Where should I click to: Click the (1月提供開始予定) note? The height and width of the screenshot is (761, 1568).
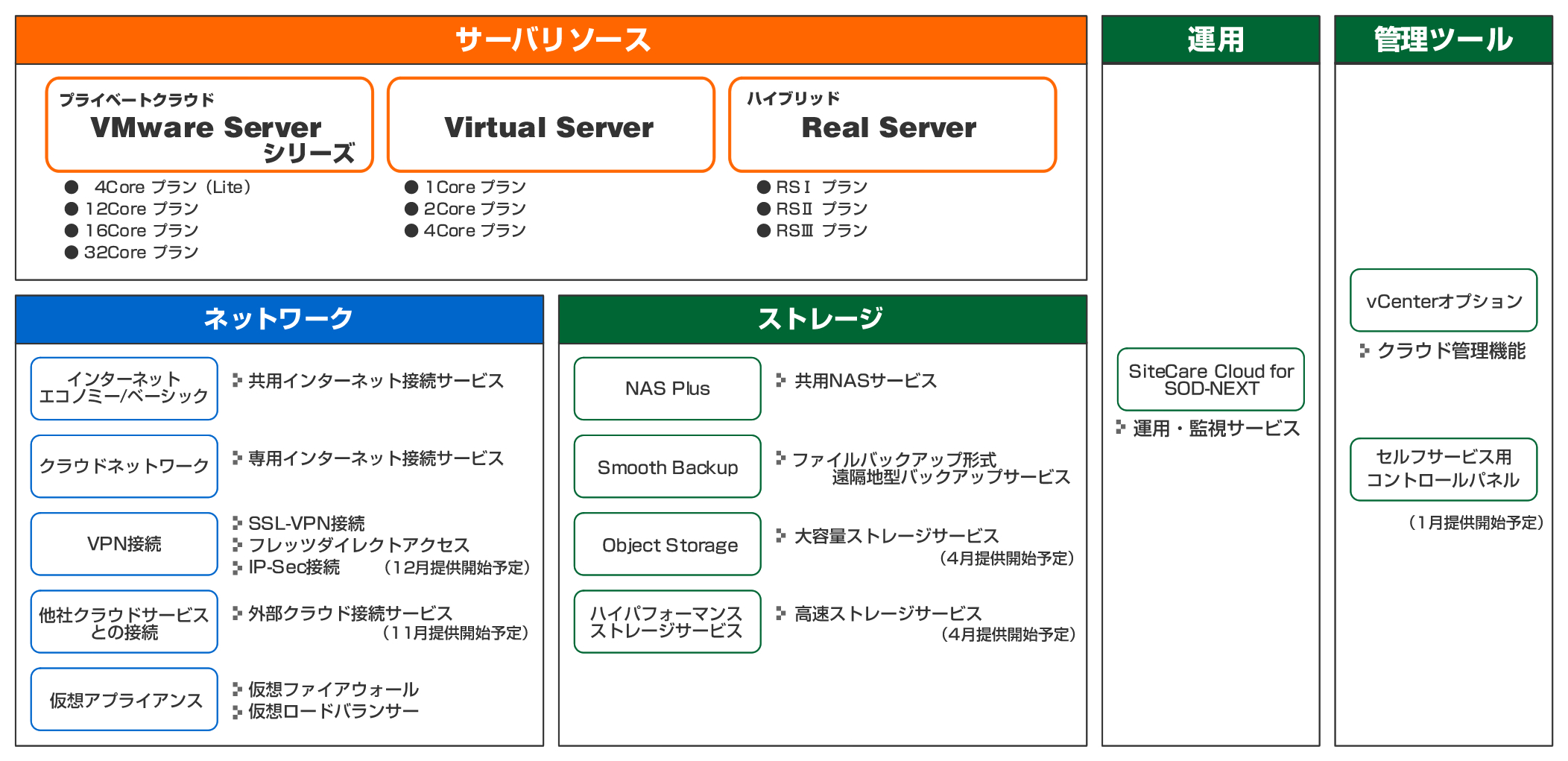tap(1476, 522)
